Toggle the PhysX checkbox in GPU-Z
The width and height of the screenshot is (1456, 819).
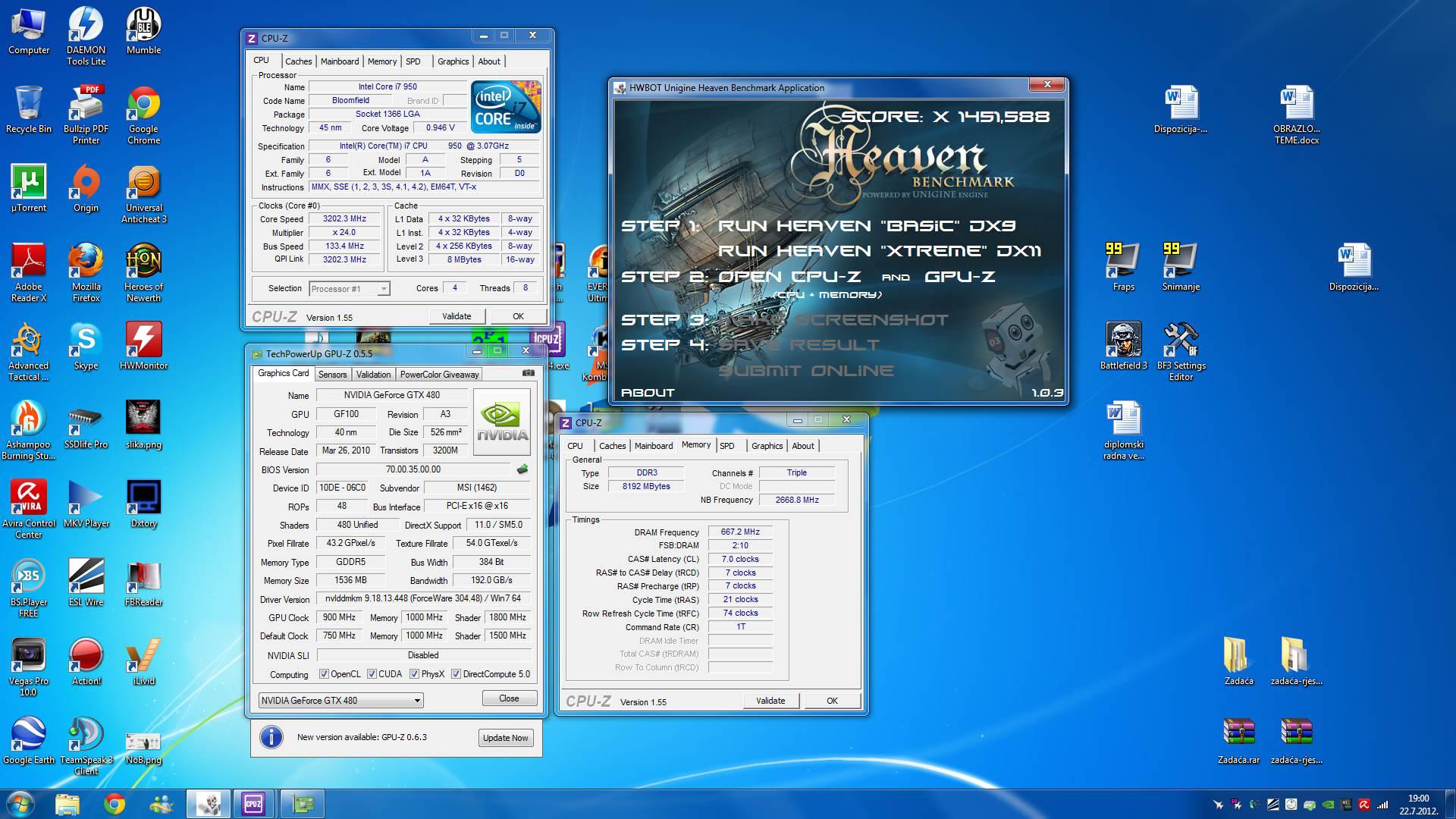(x=414, y=673)
